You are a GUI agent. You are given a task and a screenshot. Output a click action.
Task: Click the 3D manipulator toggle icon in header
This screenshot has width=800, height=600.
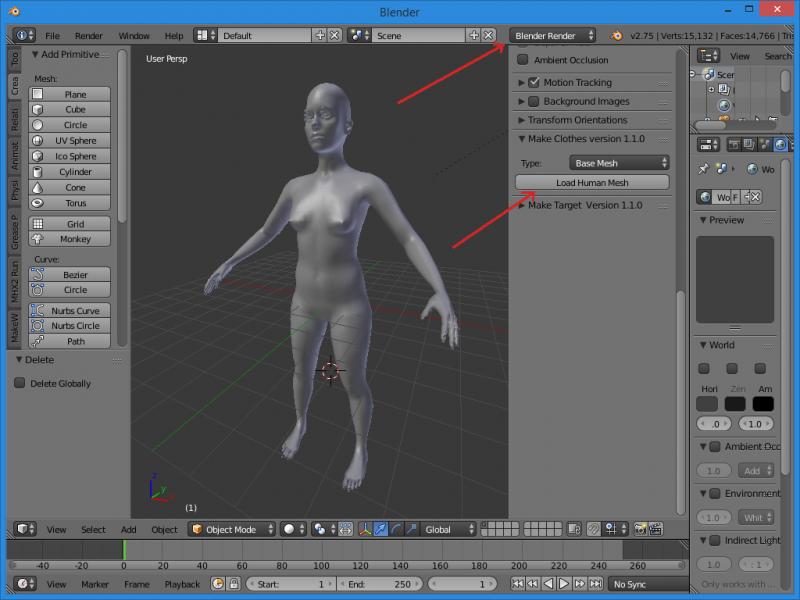click(366, 529)
